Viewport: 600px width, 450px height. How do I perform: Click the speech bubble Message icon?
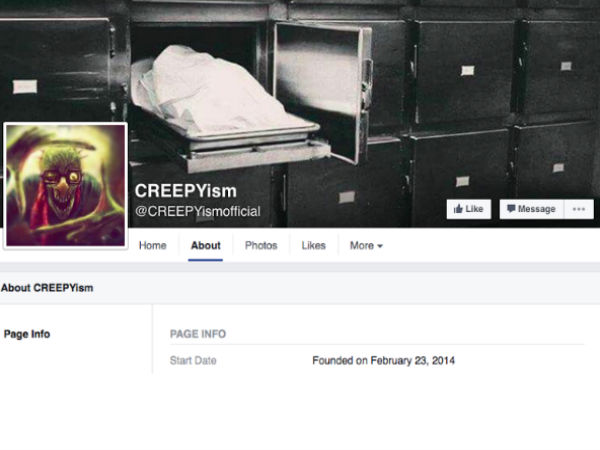tap(511, 208)
